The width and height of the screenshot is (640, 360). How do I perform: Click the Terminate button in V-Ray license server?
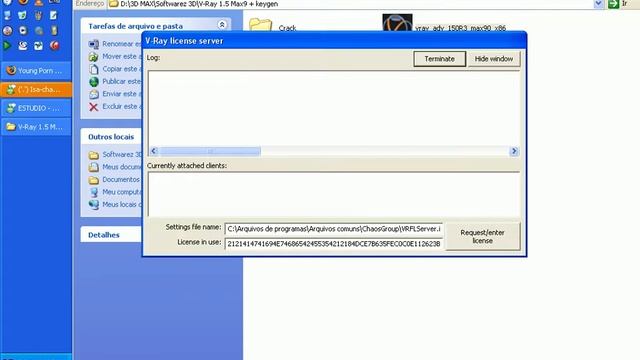point(439,59)
